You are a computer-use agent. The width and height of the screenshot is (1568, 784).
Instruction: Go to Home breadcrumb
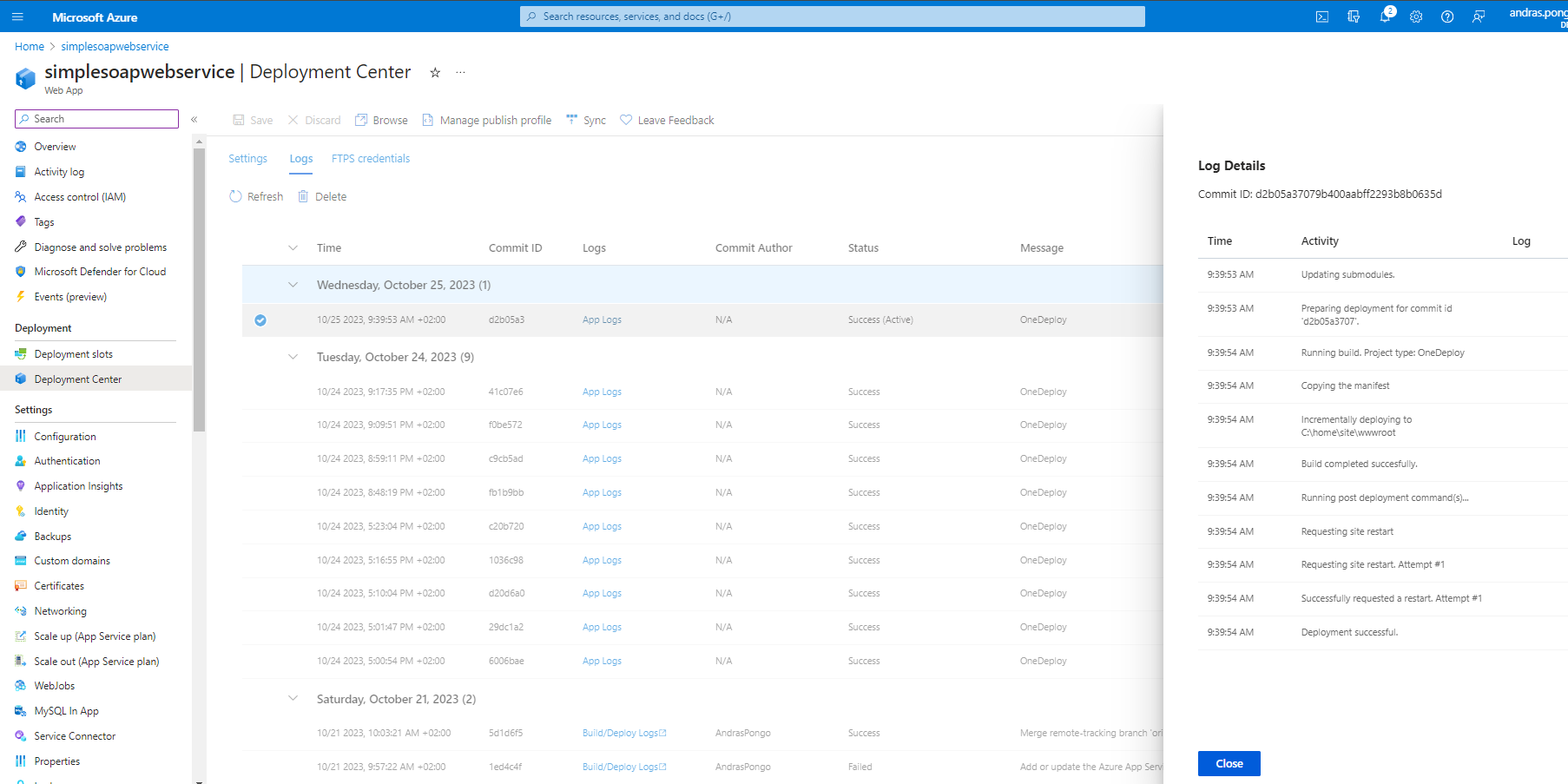coord(30,47)
